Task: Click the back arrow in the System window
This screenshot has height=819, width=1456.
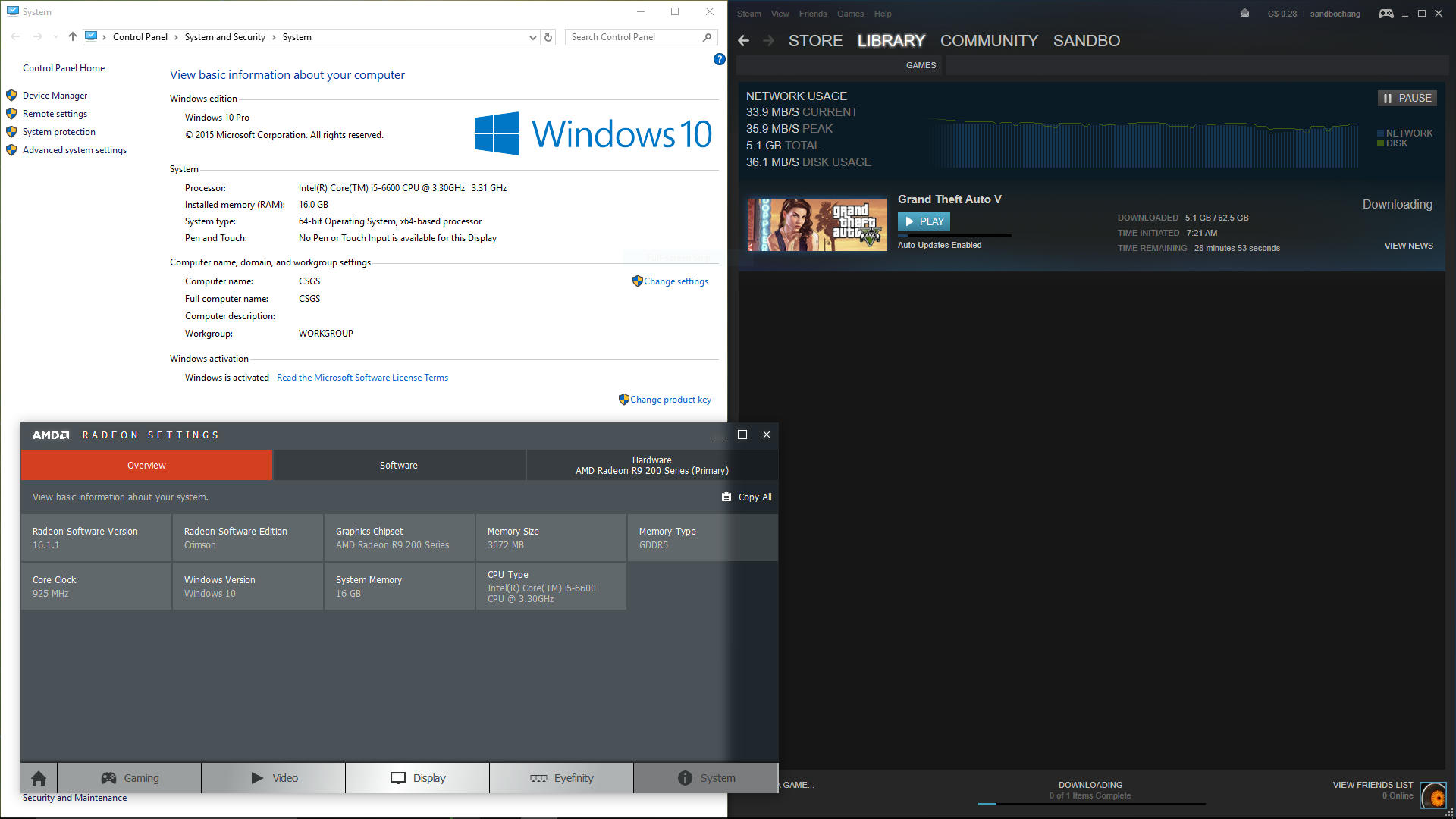Action: (16, 36)
